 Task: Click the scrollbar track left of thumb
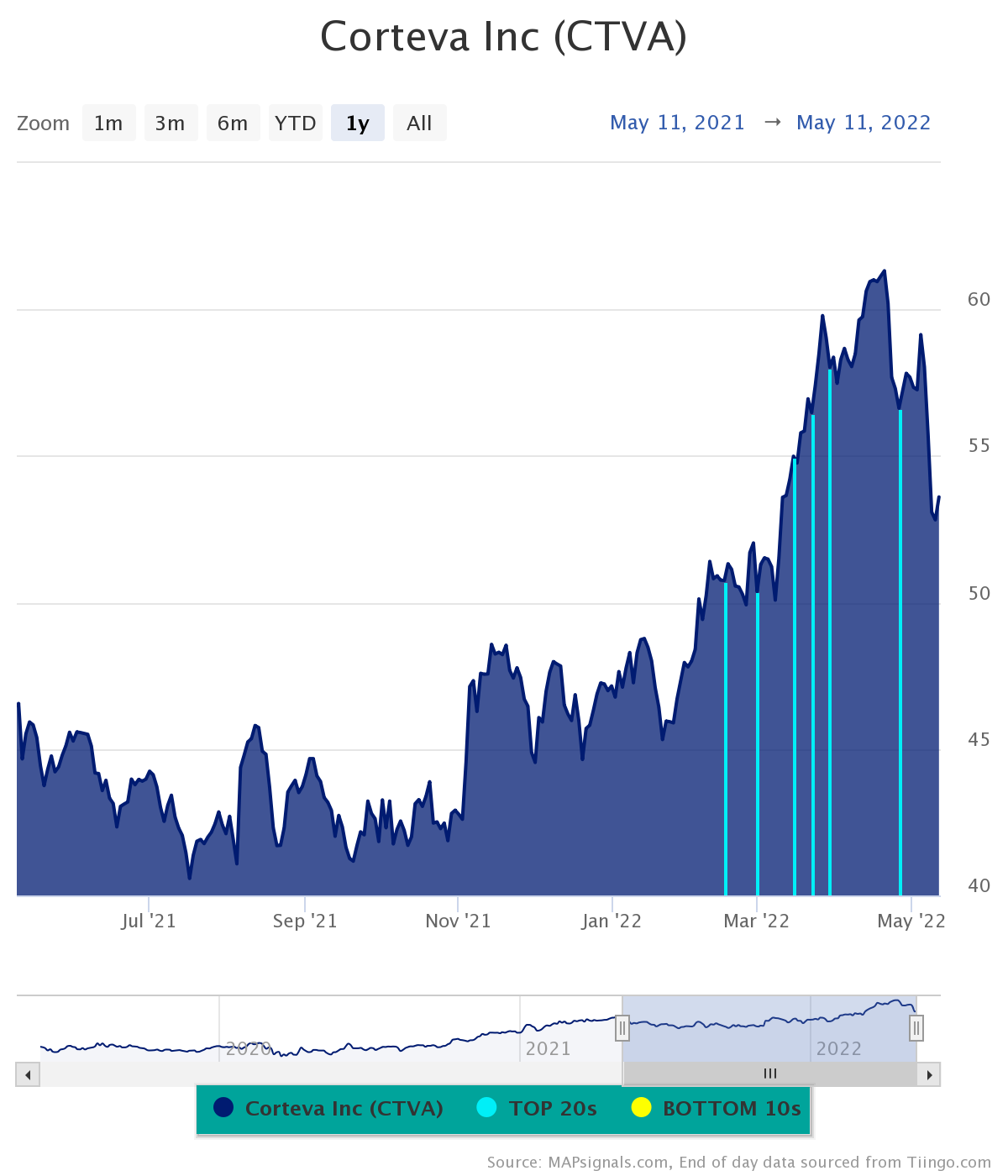tap(331, 1074)
